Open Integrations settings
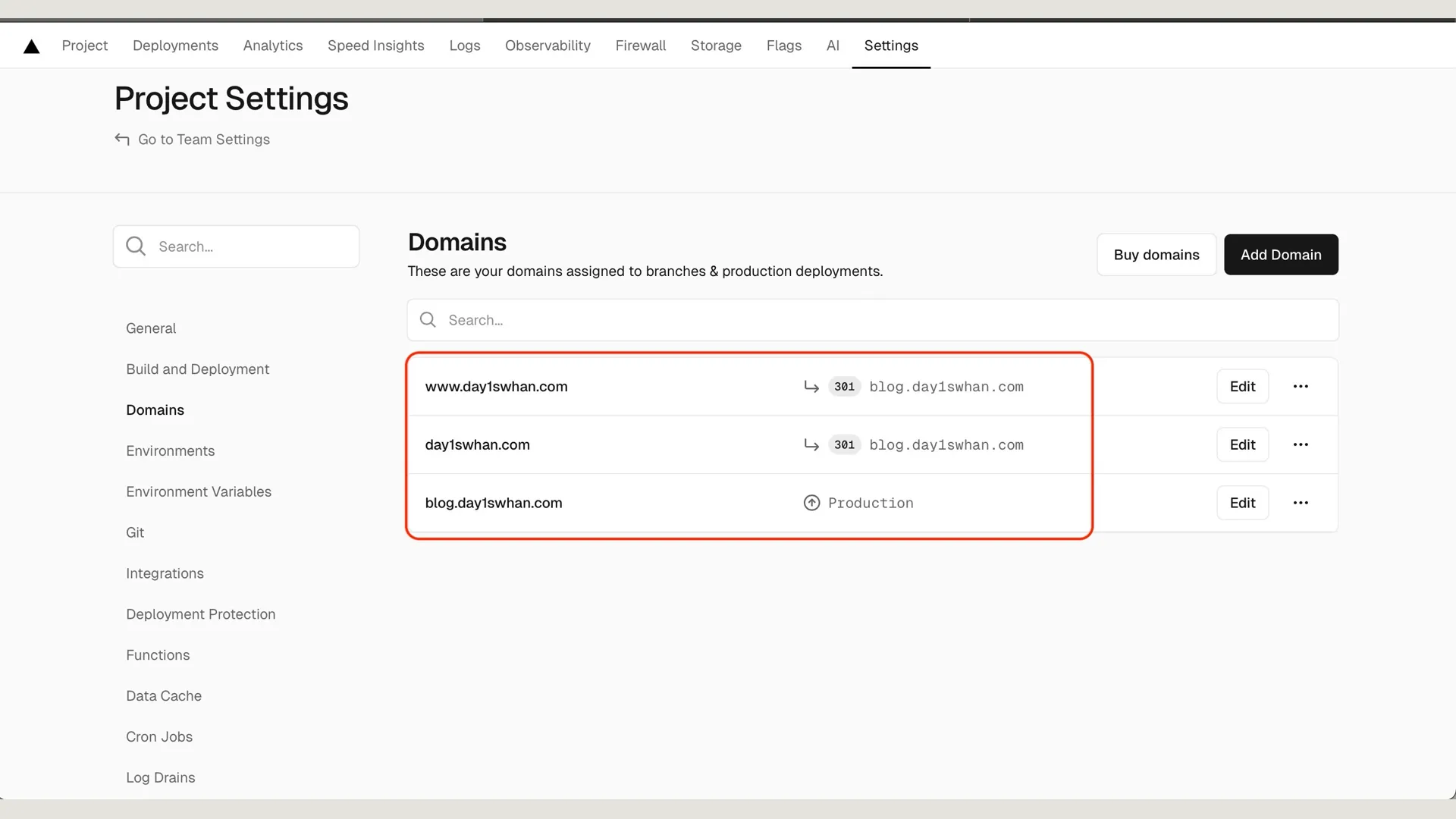1456x819 pixels. click(165, 574)
